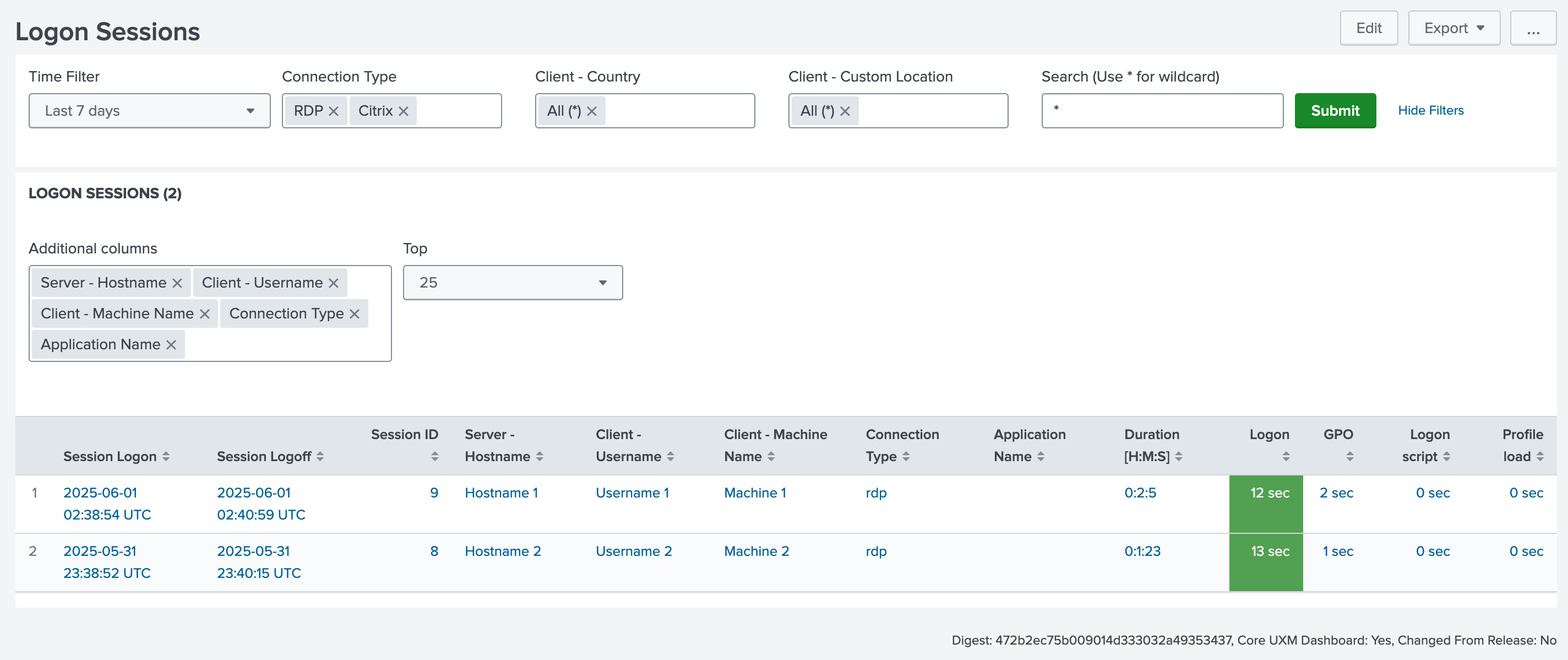Open the Top 25 dropdown
Screen dimensions: 1568x660
(513, 283)
